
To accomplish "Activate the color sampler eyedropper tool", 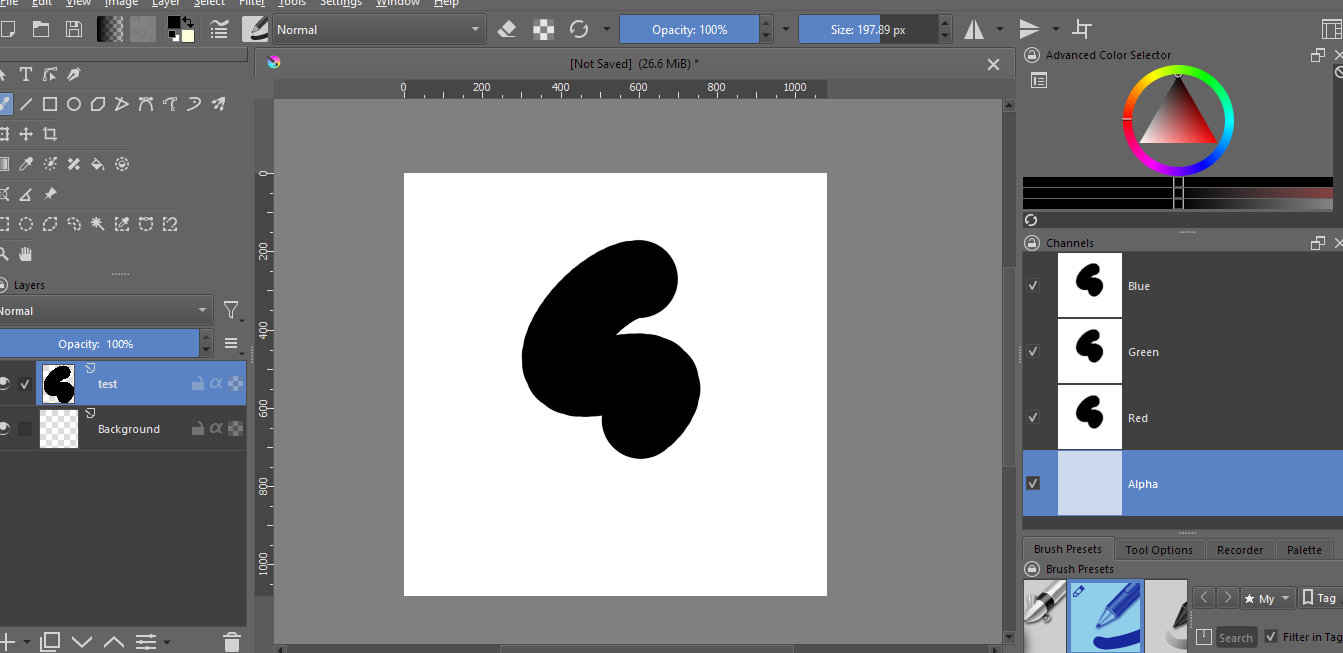I will point(26,164).
